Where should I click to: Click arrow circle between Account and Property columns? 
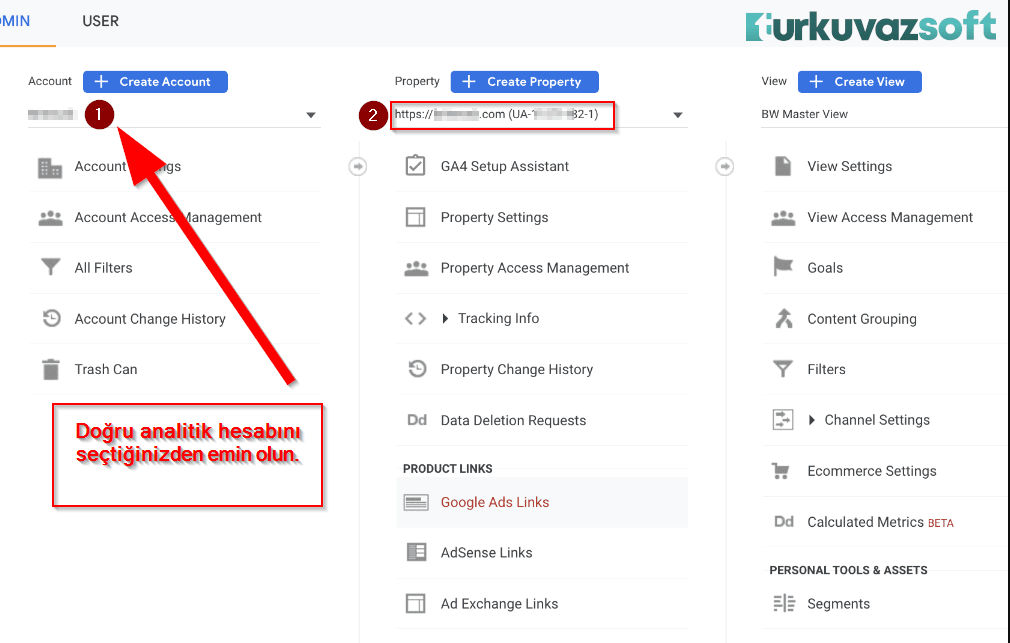pos(357,166)
